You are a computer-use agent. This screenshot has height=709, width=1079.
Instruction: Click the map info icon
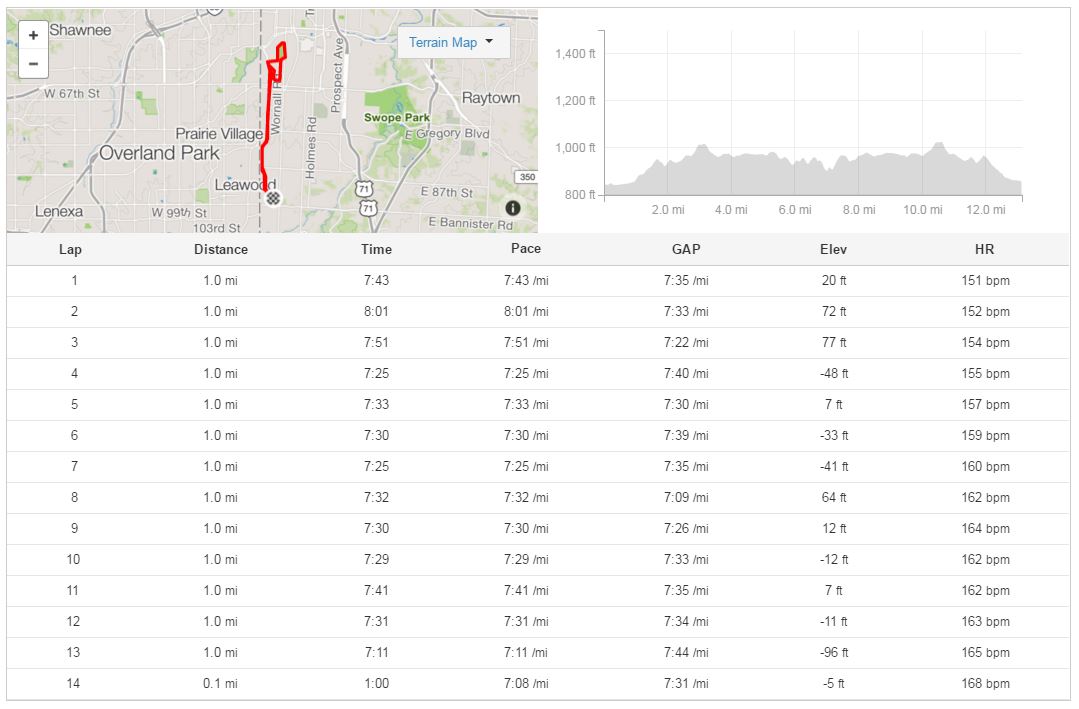point(513,208)
